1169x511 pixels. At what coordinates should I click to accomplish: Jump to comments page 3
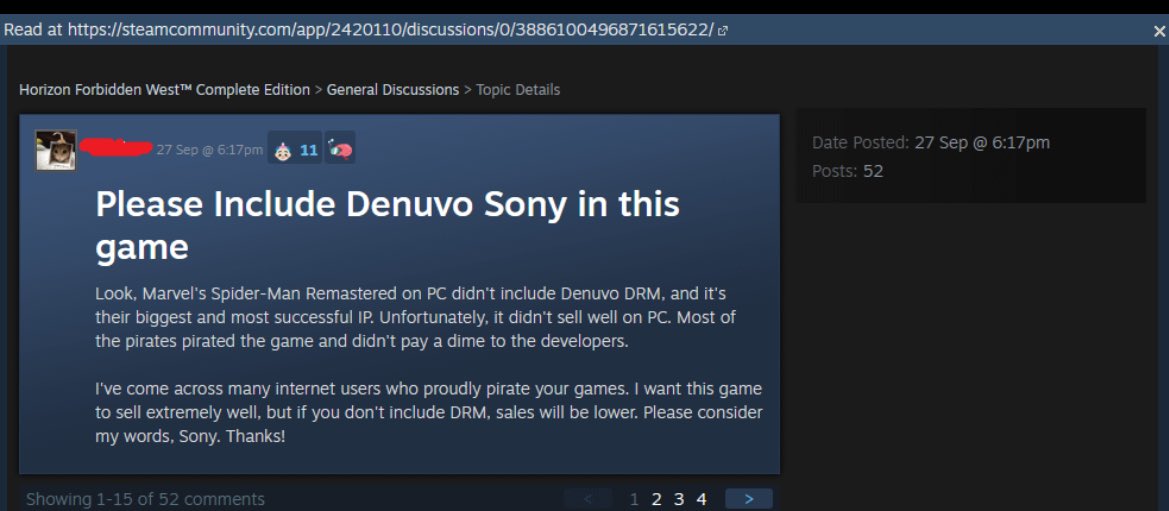[678, 498]
